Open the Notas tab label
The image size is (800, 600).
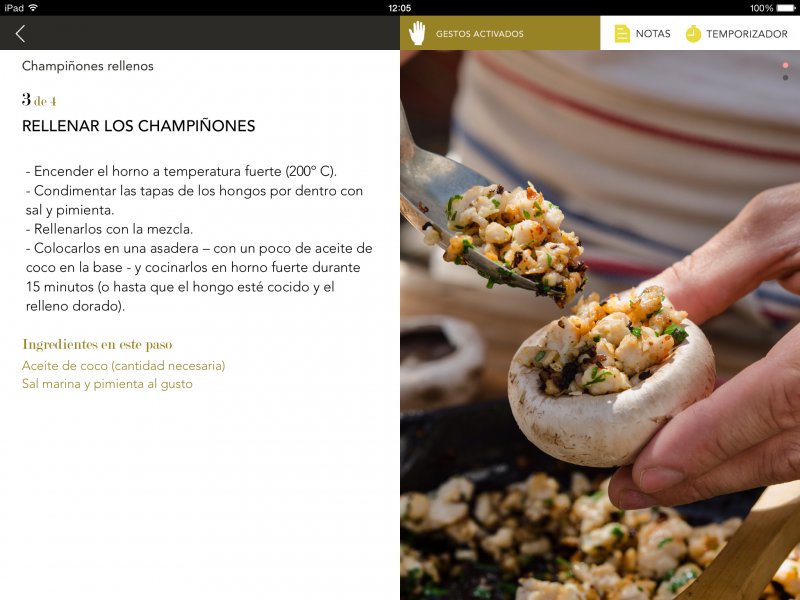[x=653, y=34]
